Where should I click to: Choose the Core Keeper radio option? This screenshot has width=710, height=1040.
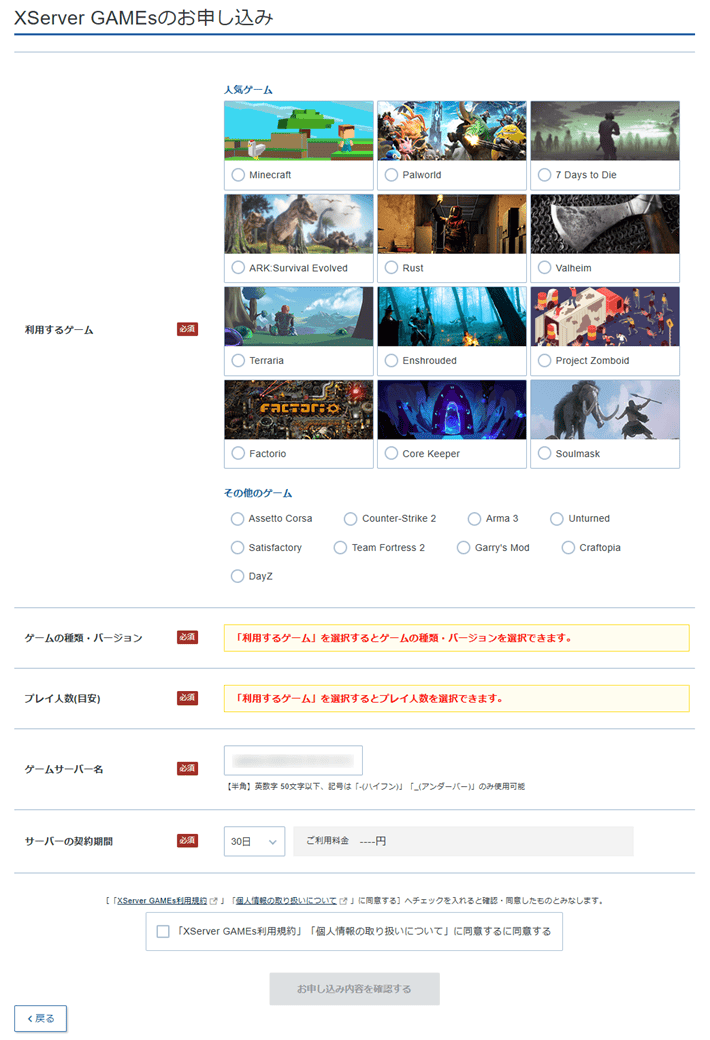pyautogui.click(x=391, y=454)
